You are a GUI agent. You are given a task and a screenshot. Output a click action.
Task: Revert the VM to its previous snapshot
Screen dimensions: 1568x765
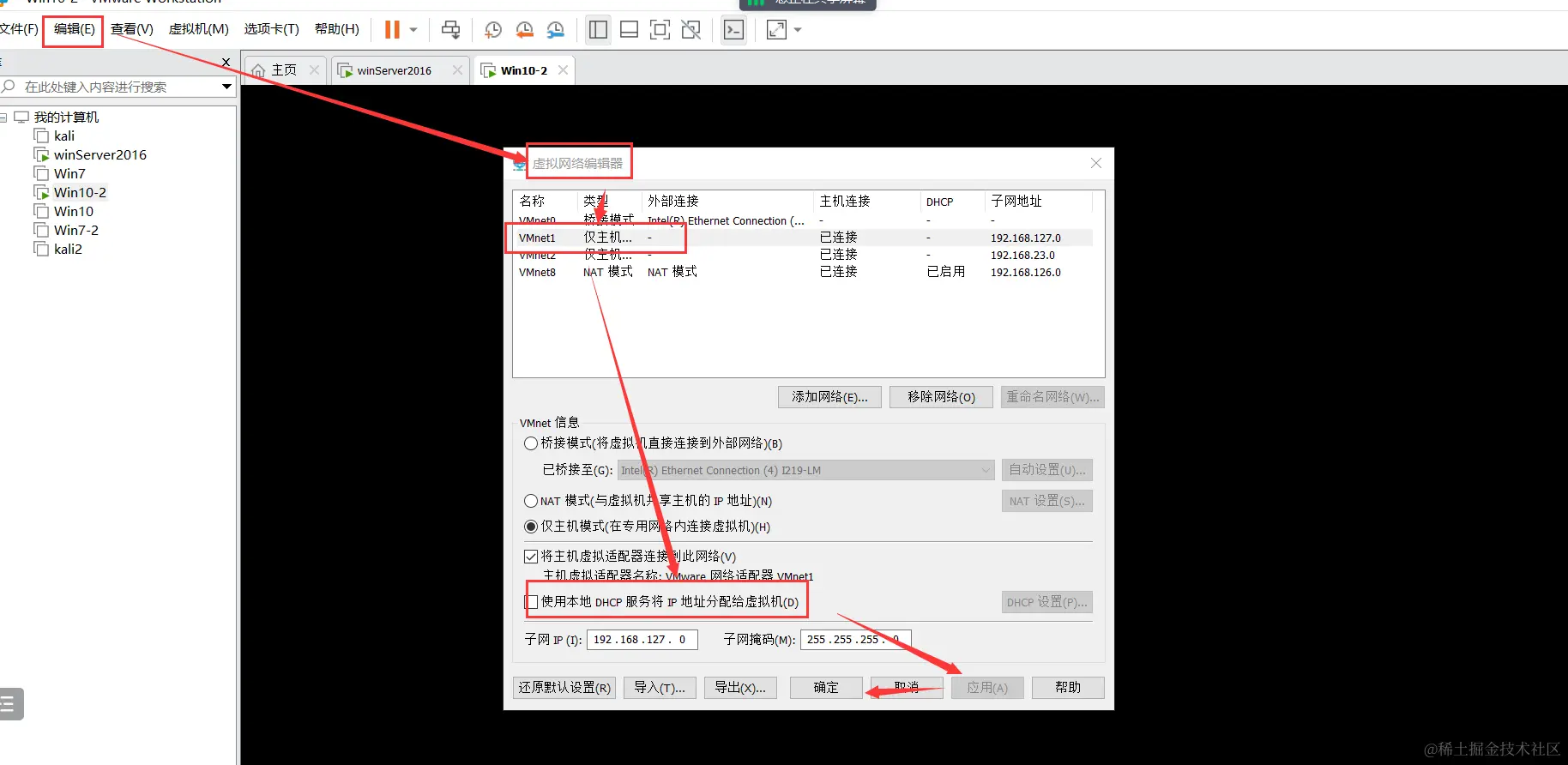click(x=524, y=30)
